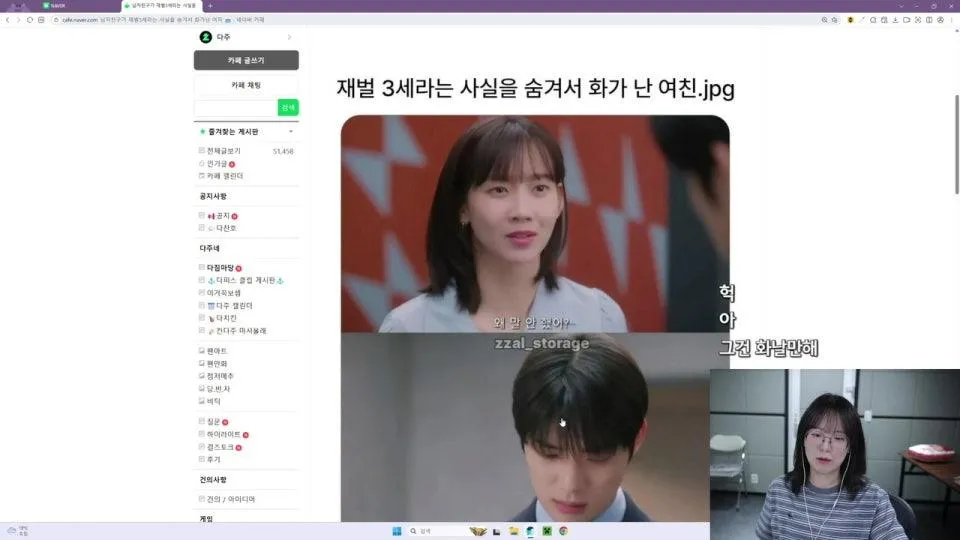
Task: Open the 다치킨 board
Action: (226, 318)
